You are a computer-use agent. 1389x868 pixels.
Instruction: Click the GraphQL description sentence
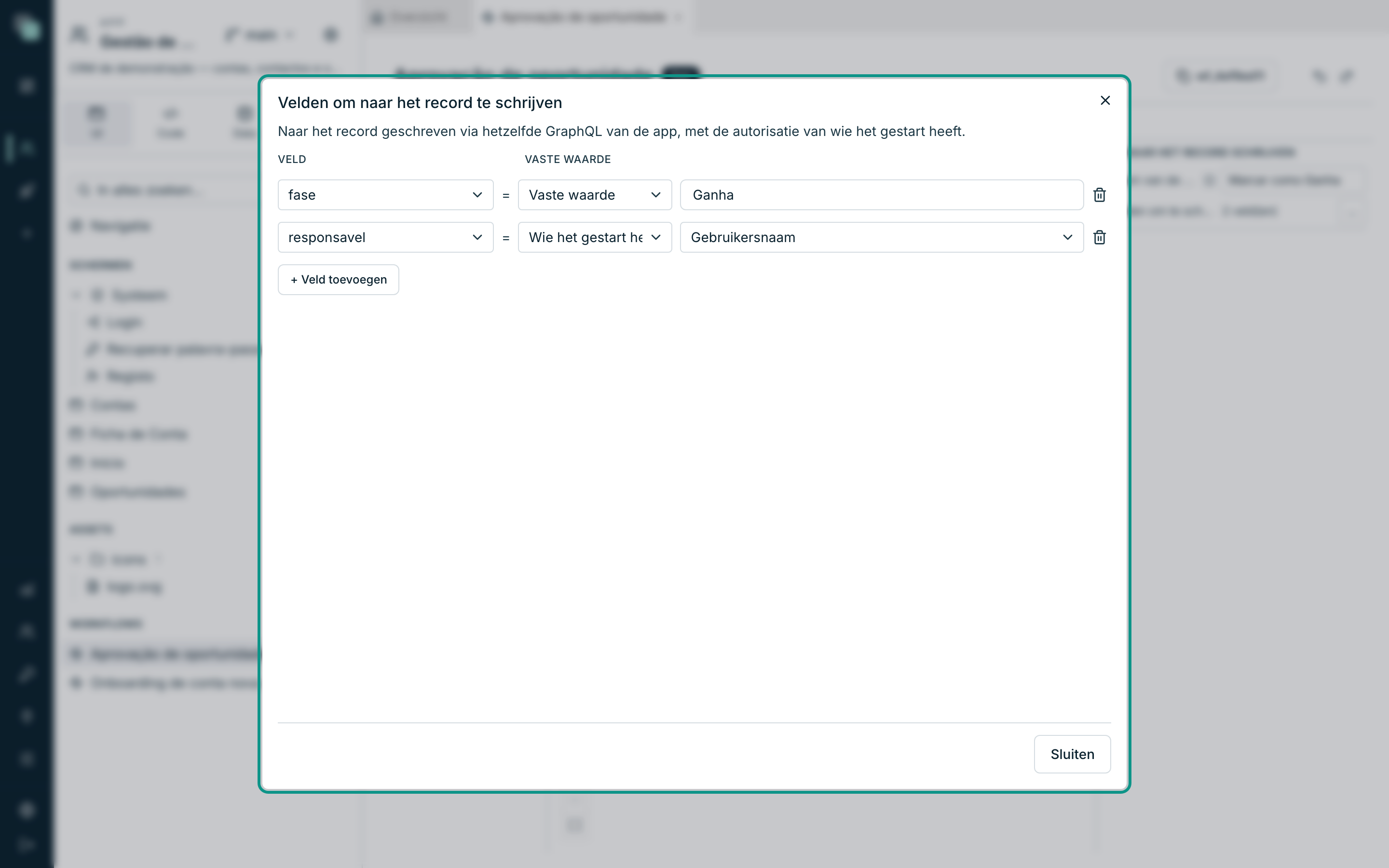[622, 132]
